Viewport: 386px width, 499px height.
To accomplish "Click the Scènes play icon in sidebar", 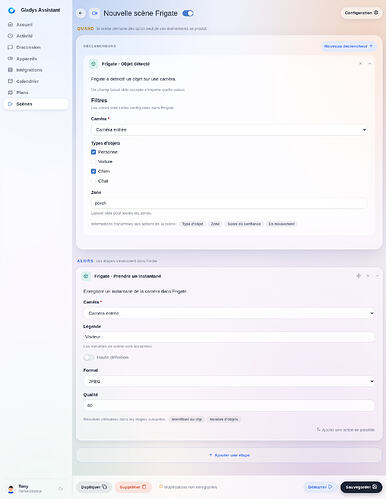I will [x=10, y=104].
